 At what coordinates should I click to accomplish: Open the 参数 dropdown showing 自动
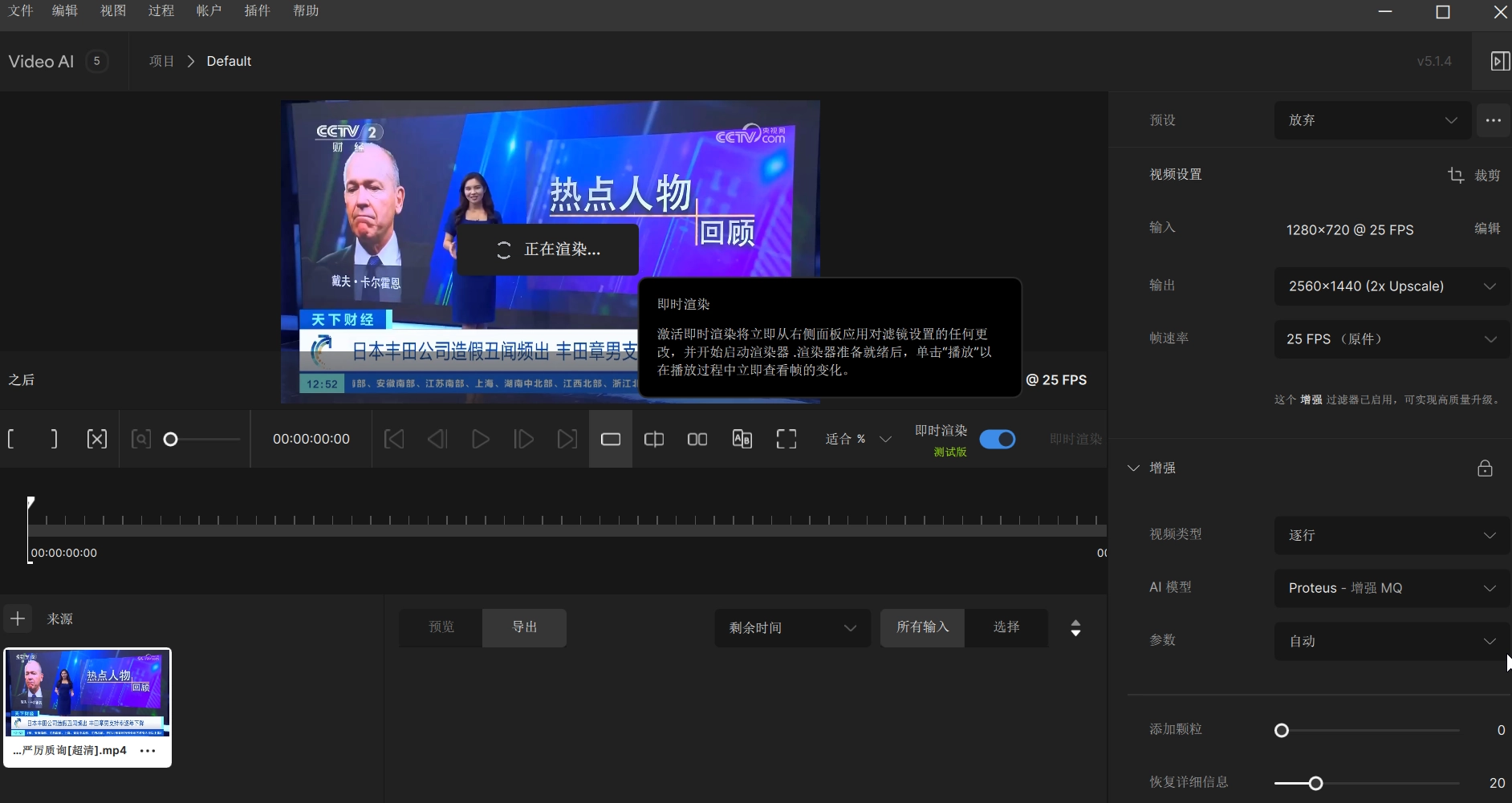1392,641
